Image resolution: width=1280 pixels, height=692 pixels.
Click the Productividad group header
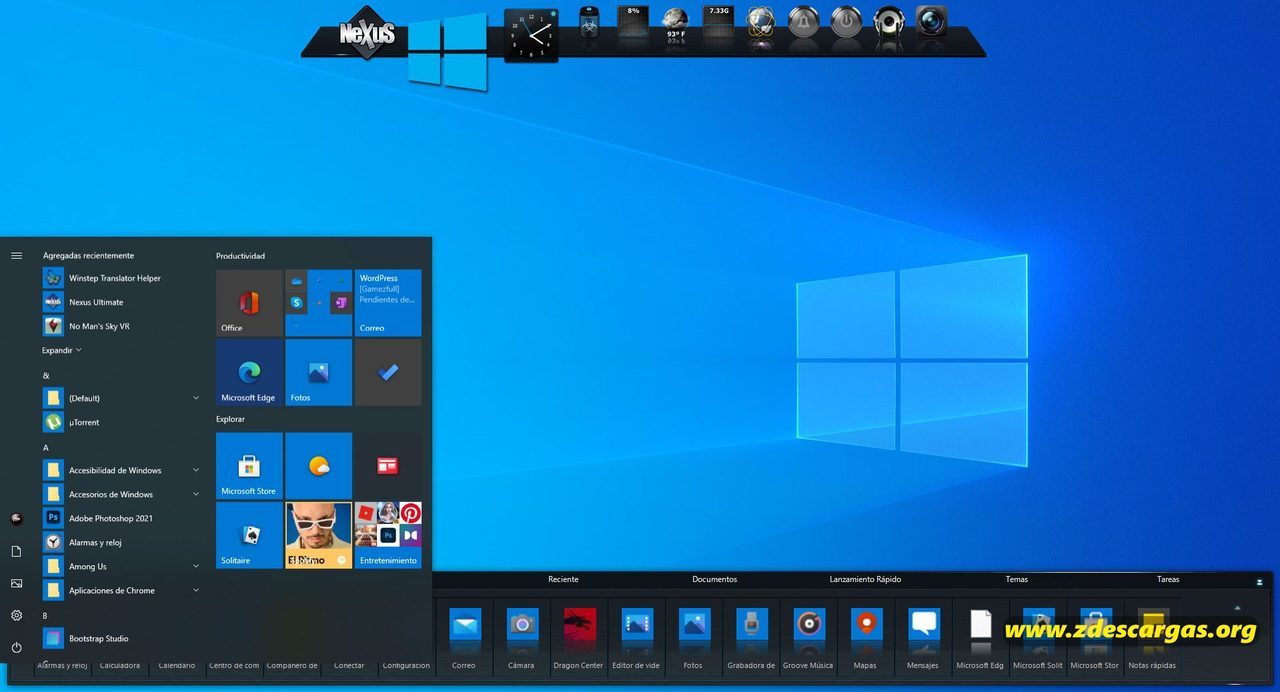(x=241, y=256)
